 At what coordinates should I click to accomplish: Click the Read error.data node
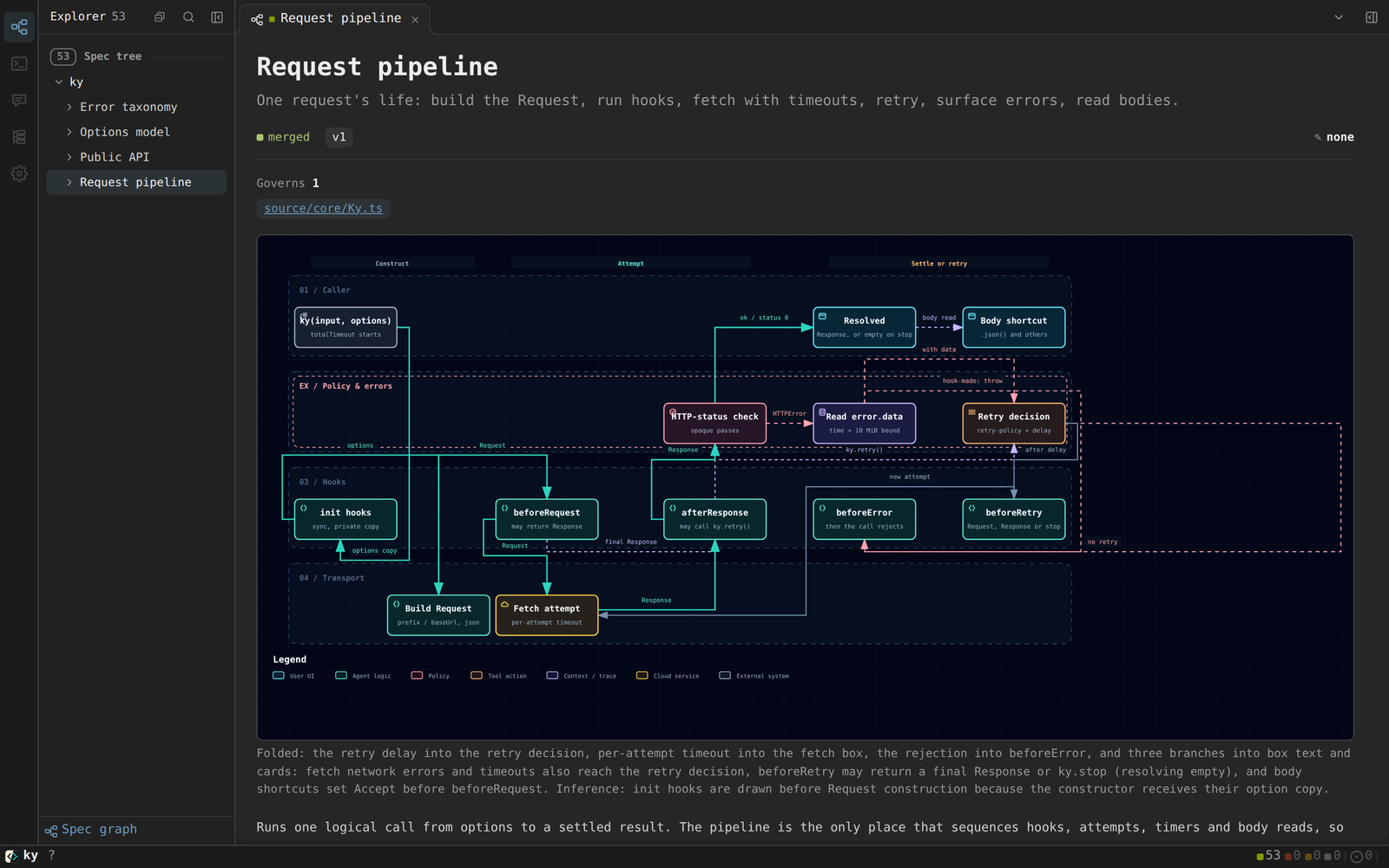pyautogui.click(x=865, y=424)
